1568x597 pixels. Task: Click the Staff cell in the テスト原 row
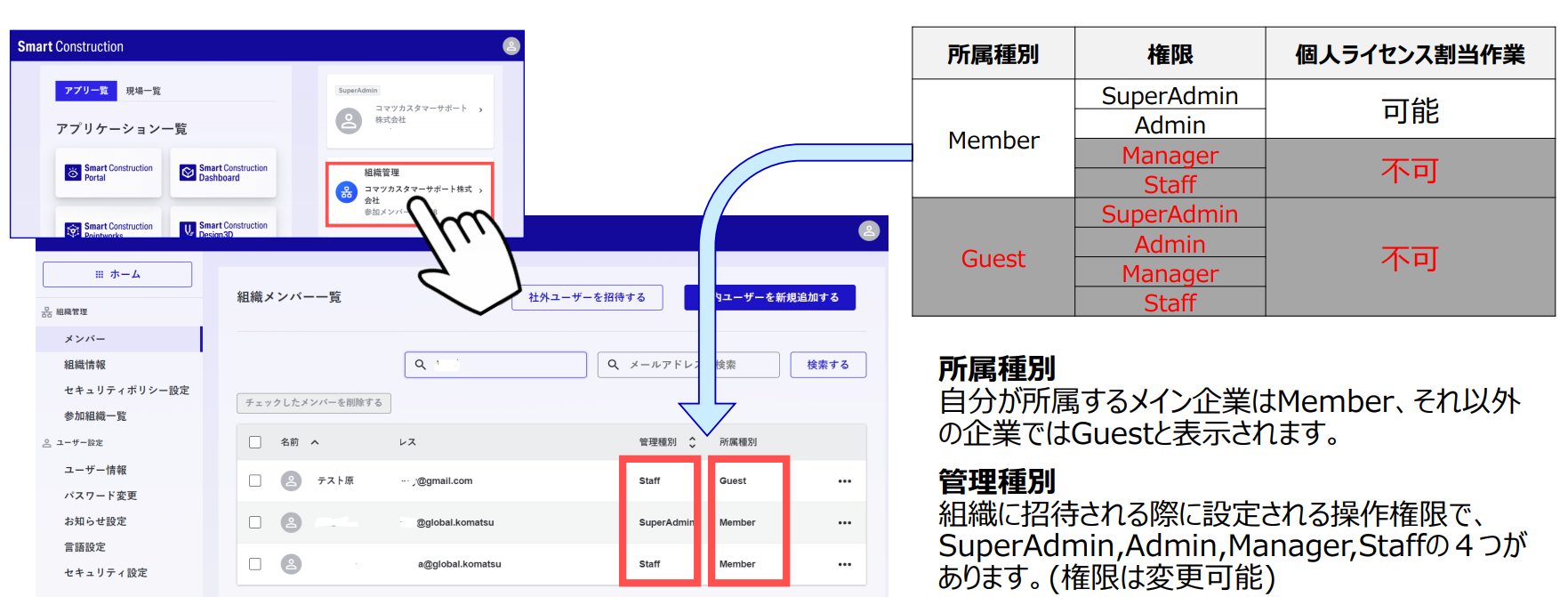(x=649, y=481)
